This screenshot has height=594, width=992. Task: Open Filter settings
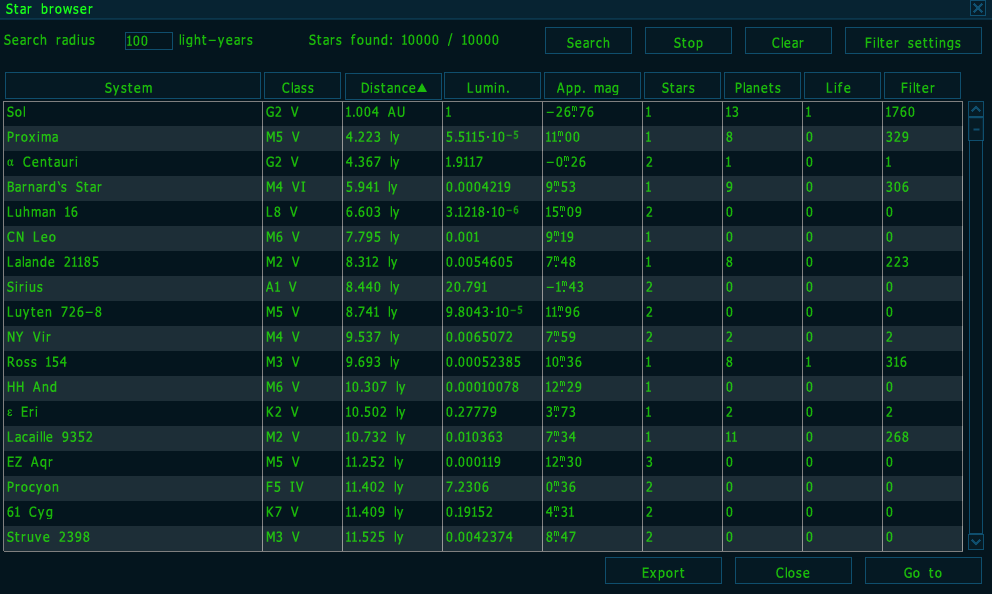(913, 41)
